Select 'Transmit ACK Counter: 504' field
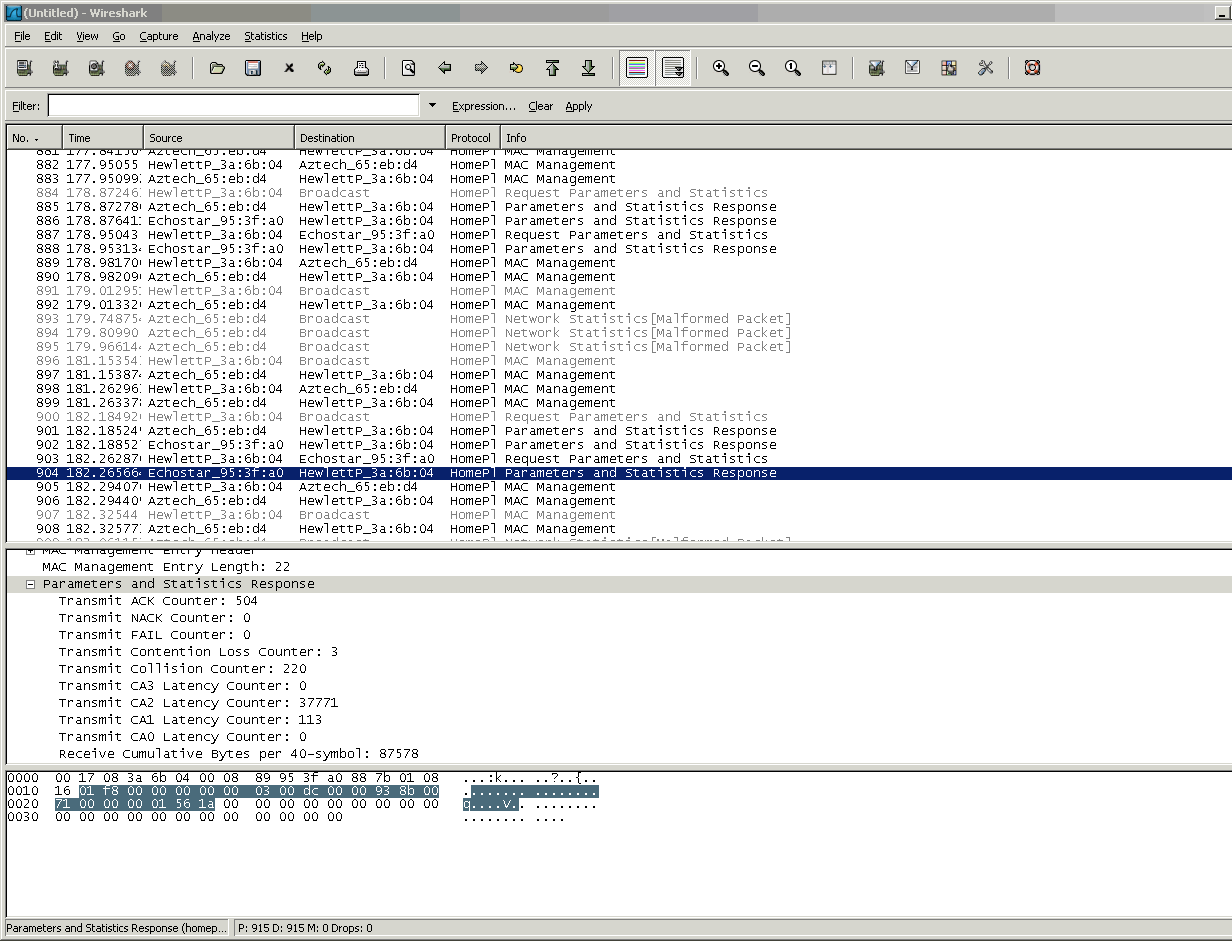The height and width of the screenshot is (941, 1232). click(158, 601)
